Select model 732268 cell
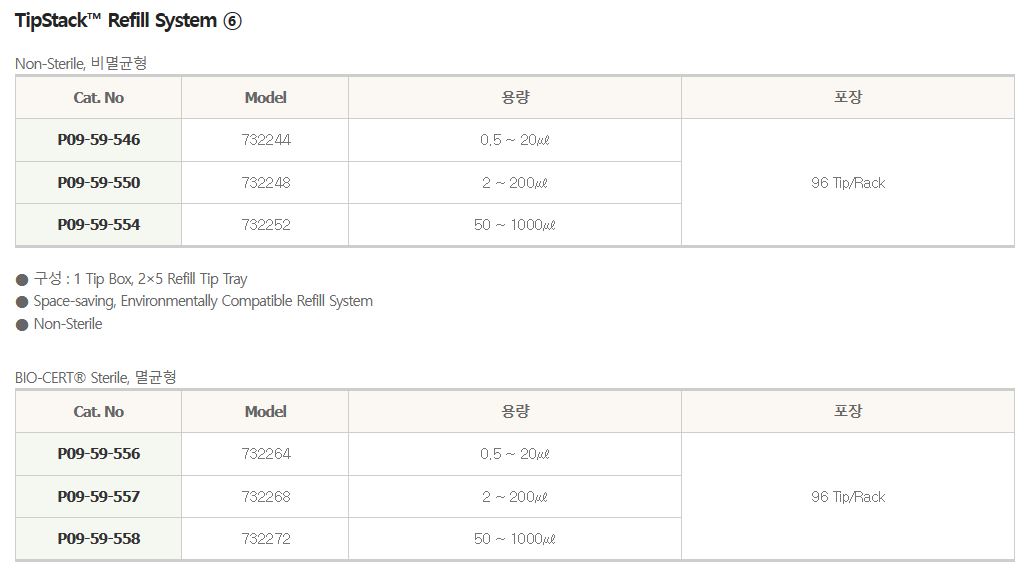Viewport: 1024px width, 575px height. click(266, 497)
